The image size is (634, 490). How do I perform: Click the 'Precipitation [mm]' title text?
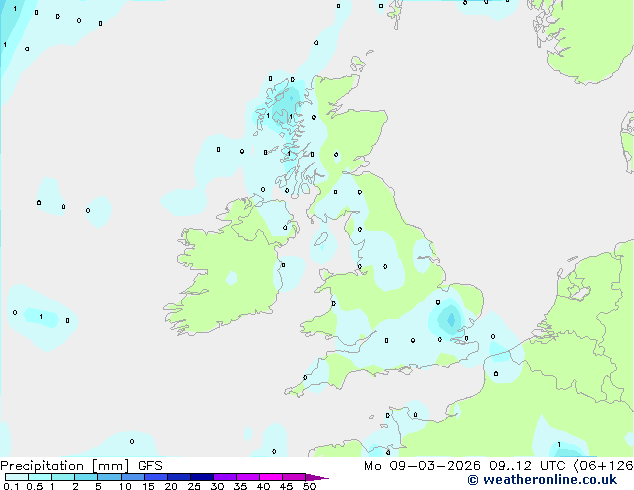[65, 466]
